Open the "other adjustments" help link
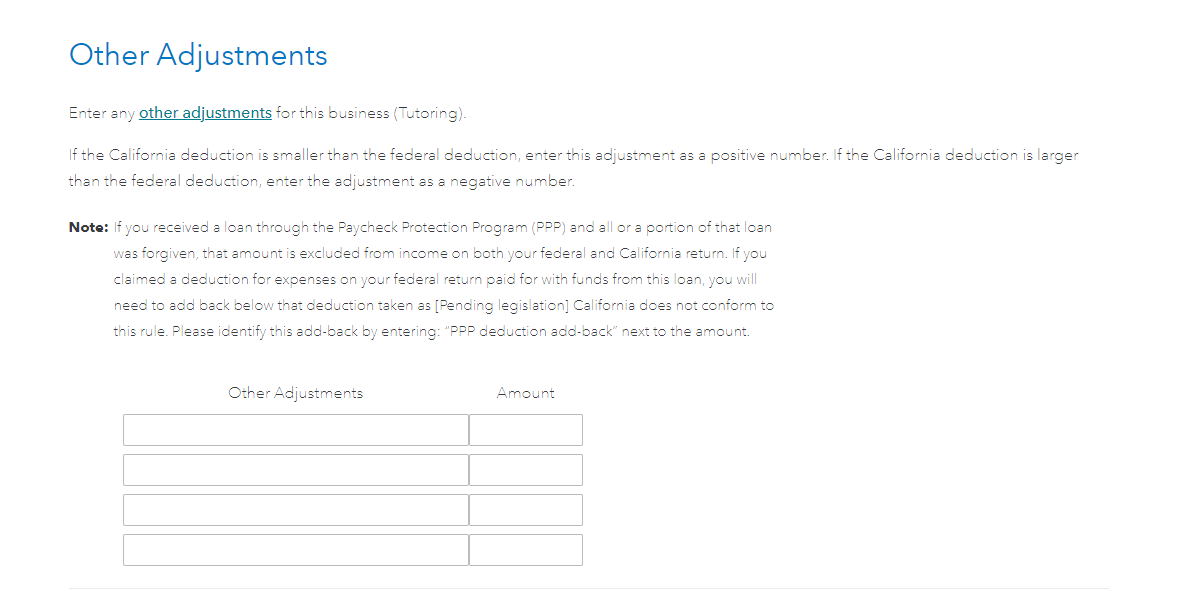1199x591 pixels. pyautogui.click(x=205, y=113)
